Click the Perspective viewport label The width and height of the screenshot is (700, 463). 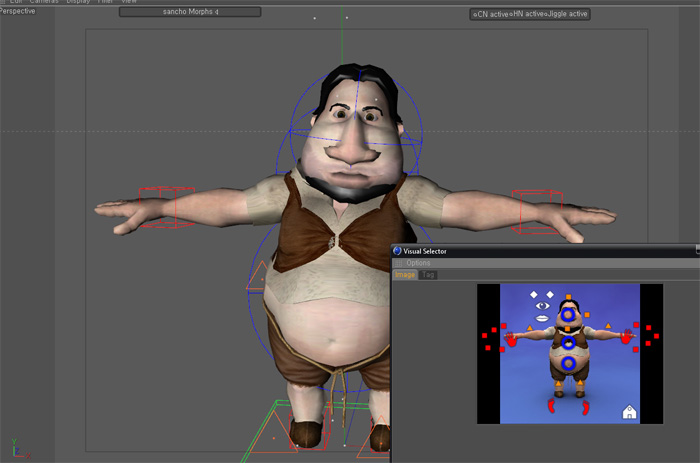click(17, 11)
